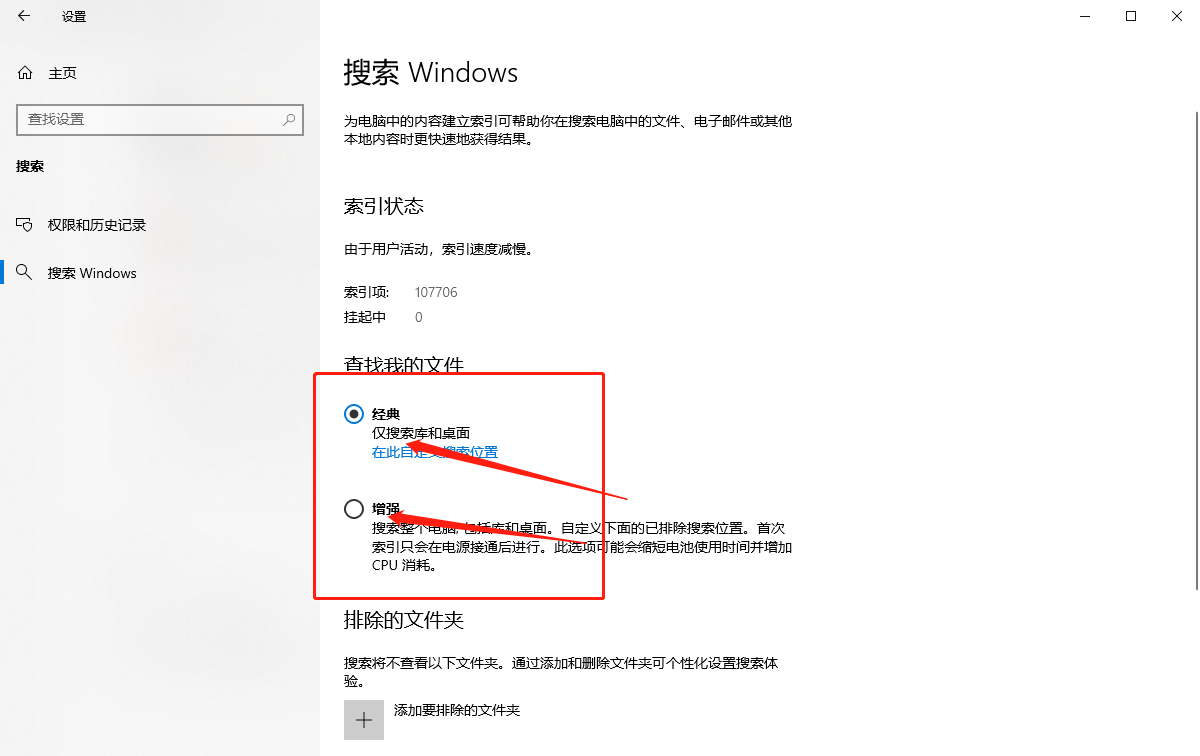Minimize the Settings window

click(1085, 16)
